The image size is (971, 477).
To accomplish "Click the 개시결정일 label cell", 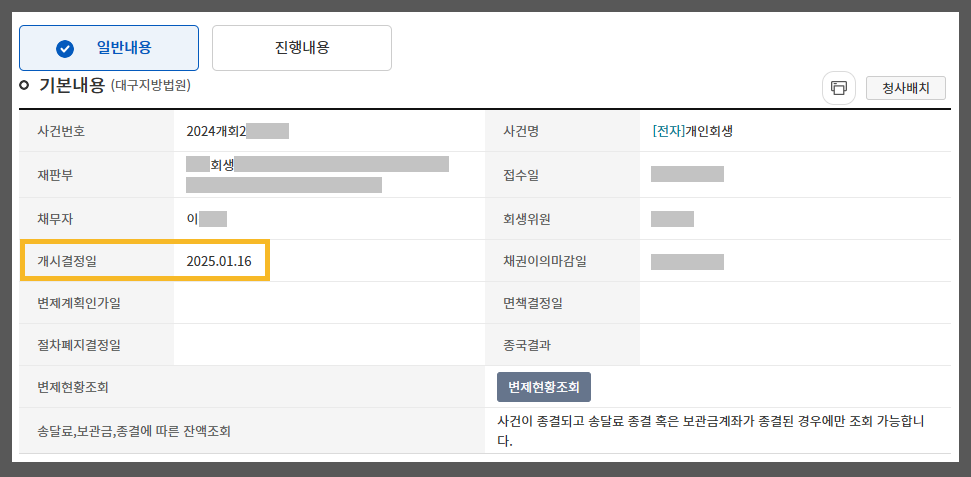I will pyautogui.click(x=97, y=261).
